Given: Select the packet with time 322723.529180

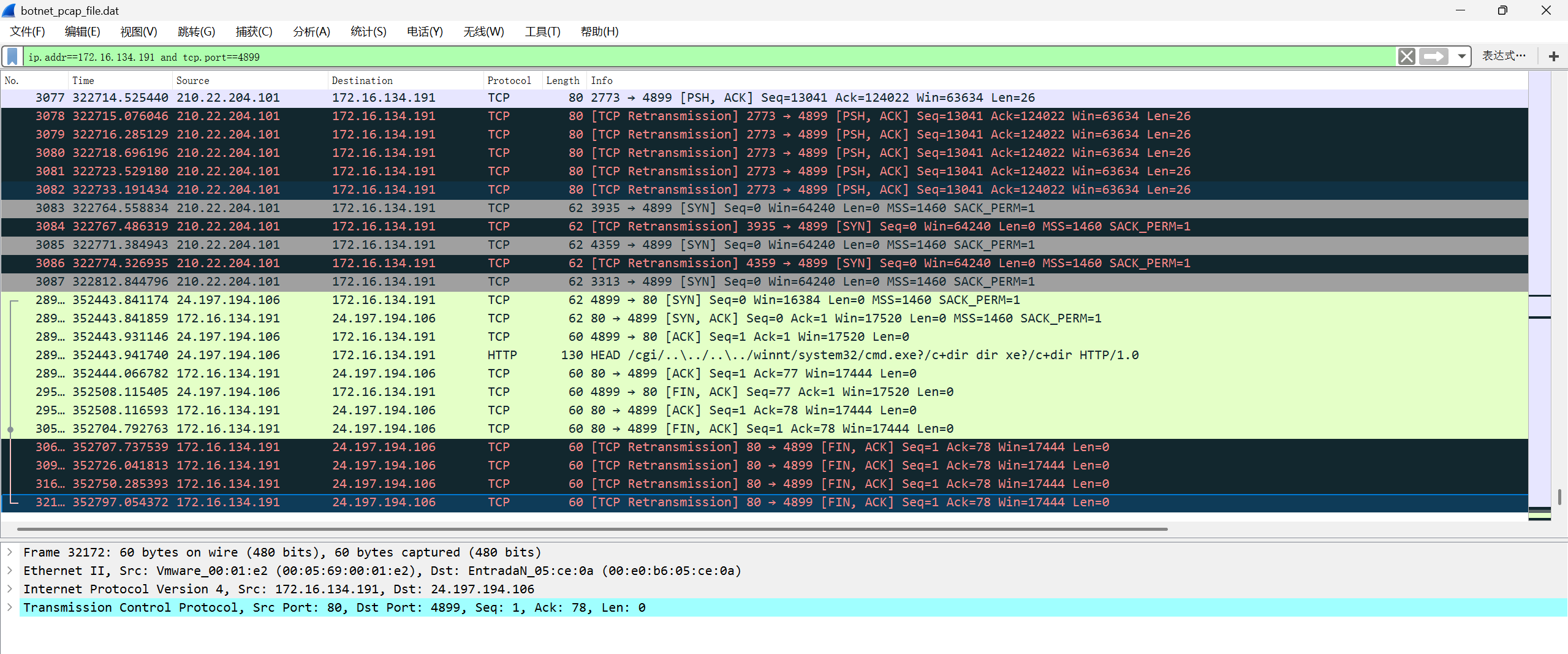Looking at the screenshot, I should pos(764,172).
